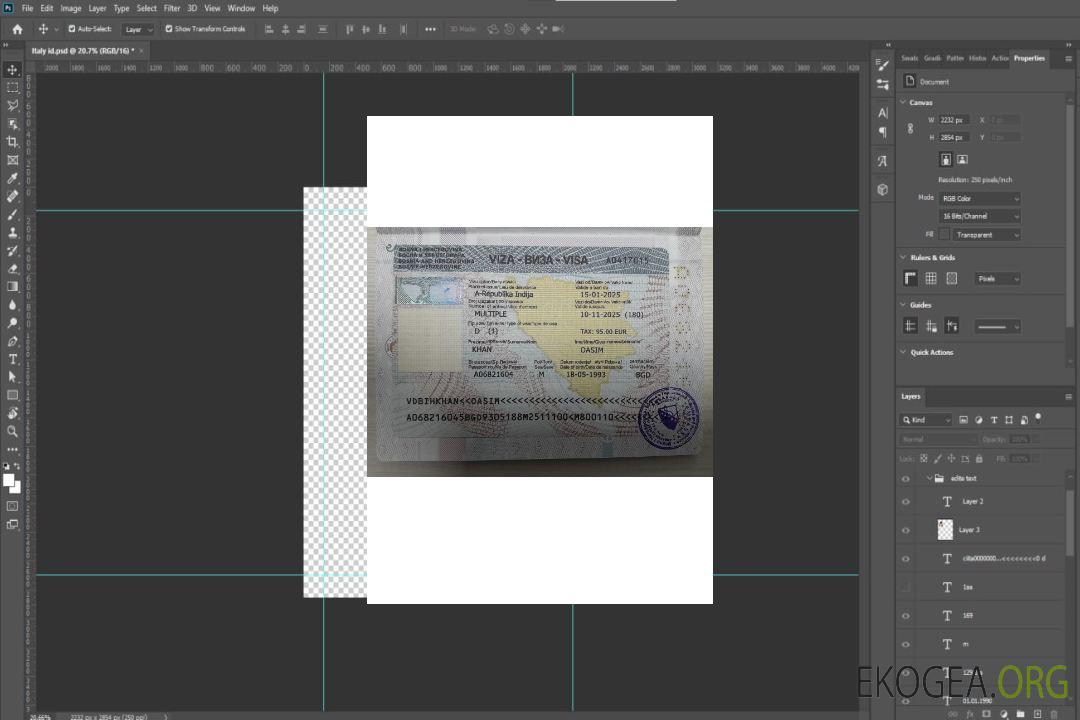The image size is (1080, 720).
Task: Open the Layers panel hamburger menu
Action: pos(1068,397)
